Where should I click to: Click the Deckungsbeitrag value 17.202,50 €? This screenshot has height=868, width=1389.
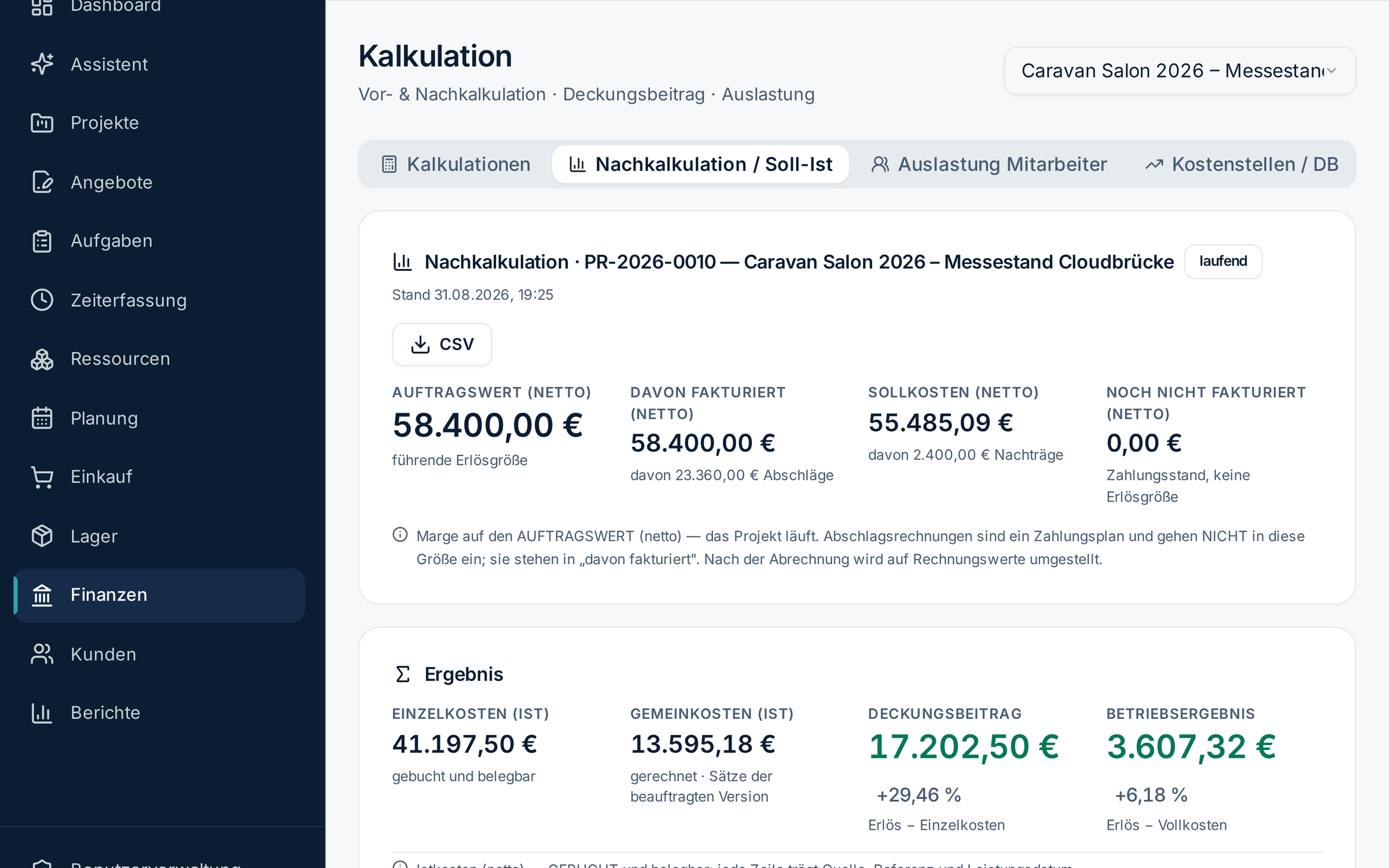tap(964, 746)
